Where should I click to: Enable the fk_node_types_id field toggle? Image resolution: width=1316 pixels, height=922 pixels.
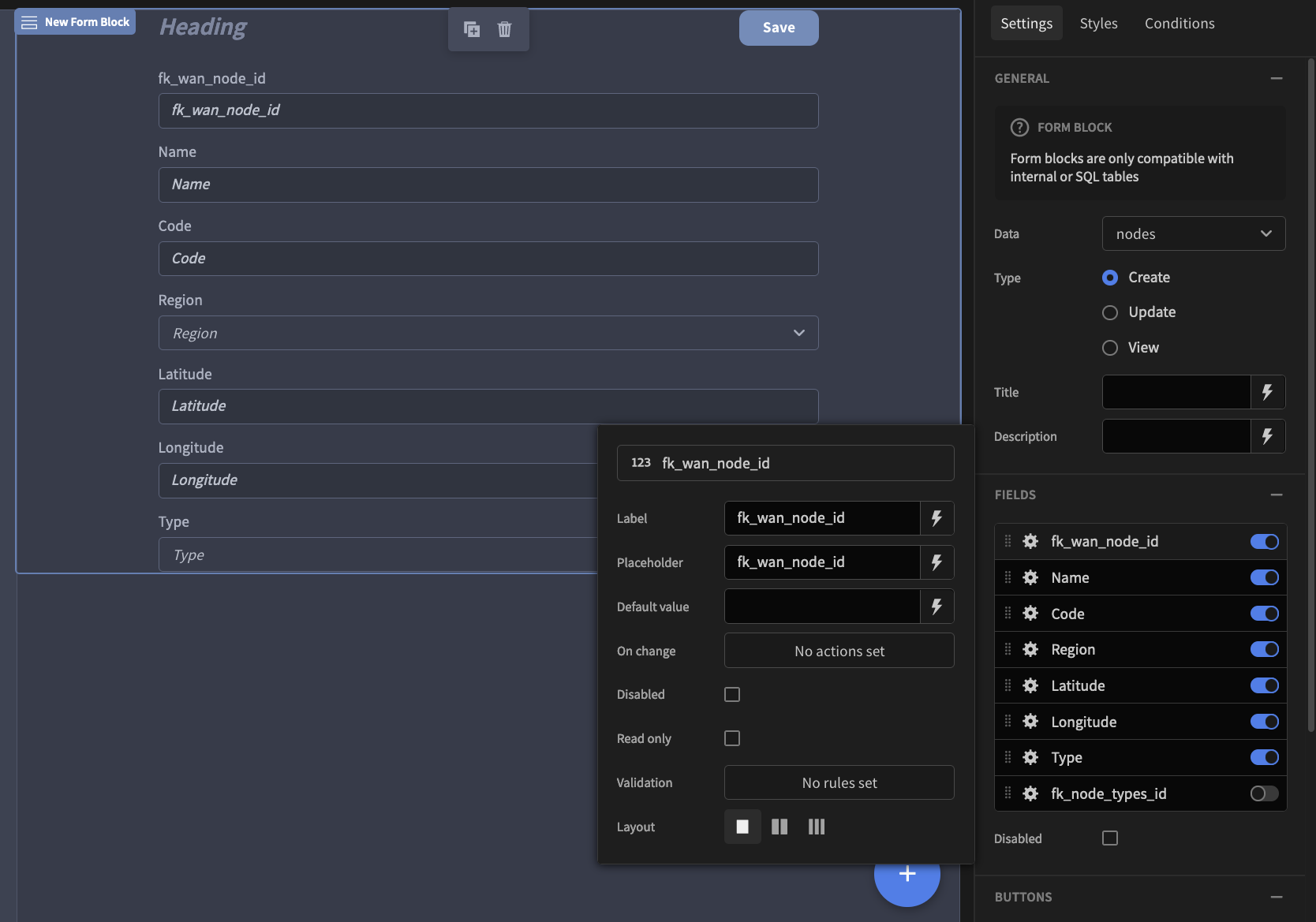pos(1262,793)
